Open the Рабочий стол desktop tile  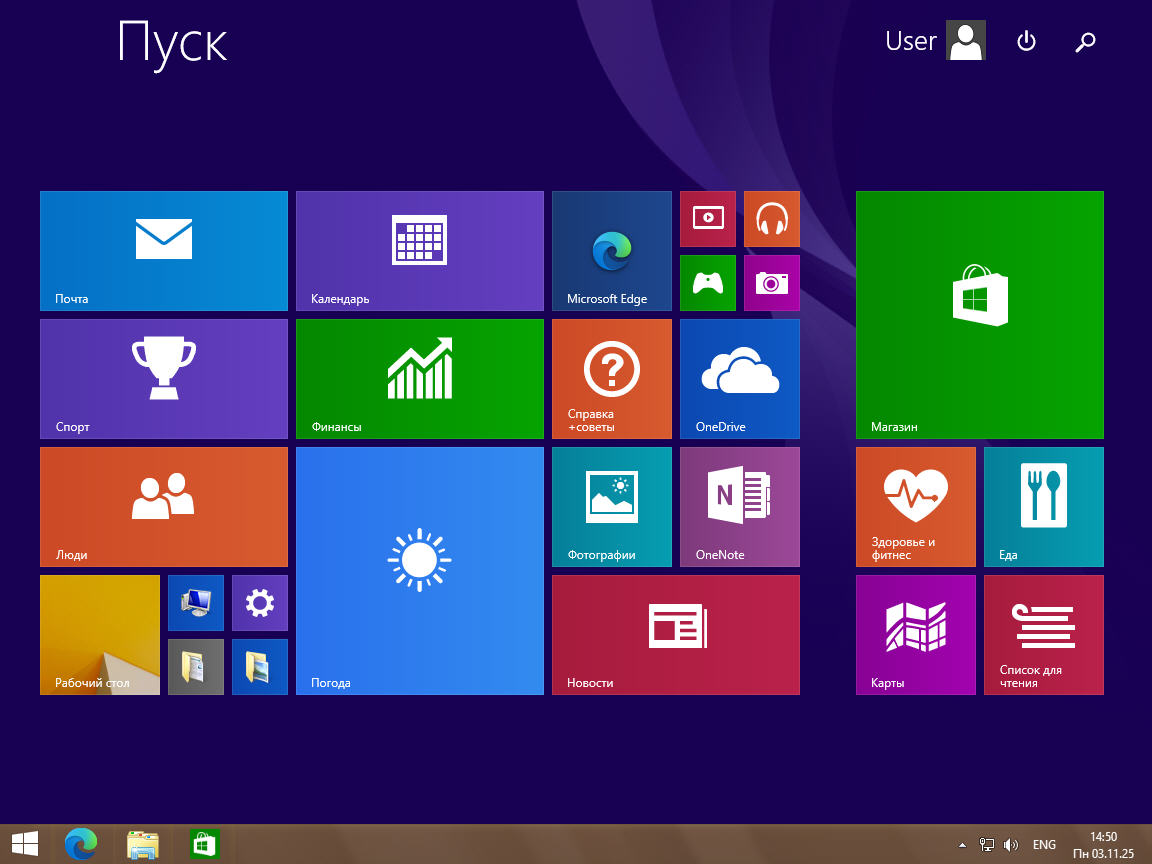coord(100,635)
